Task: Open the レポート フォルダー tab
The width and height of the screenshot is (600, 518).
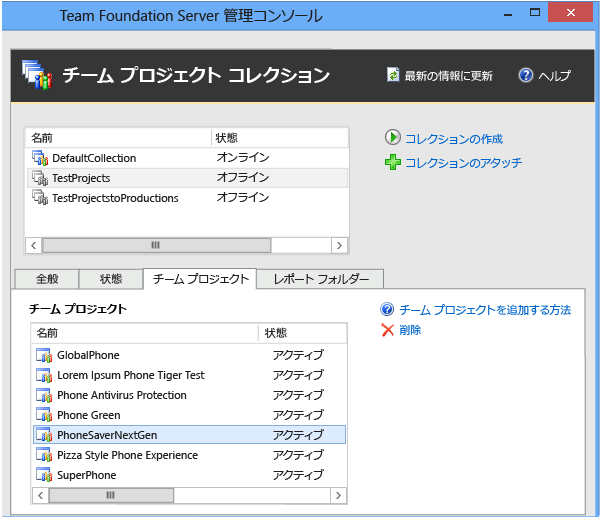Action: pos(320,279)
